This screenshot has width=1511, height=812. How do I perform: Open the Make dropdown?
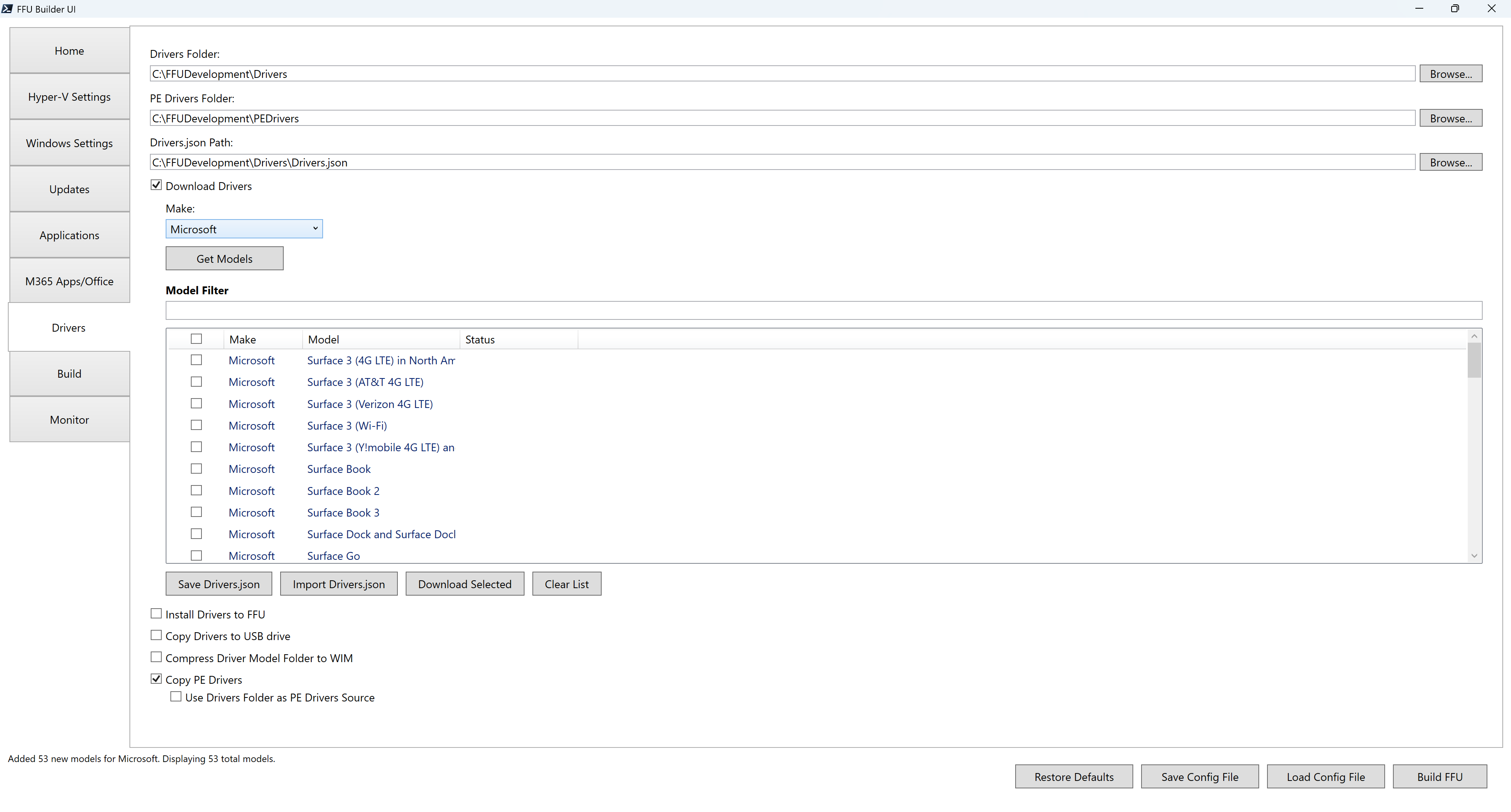244,229
